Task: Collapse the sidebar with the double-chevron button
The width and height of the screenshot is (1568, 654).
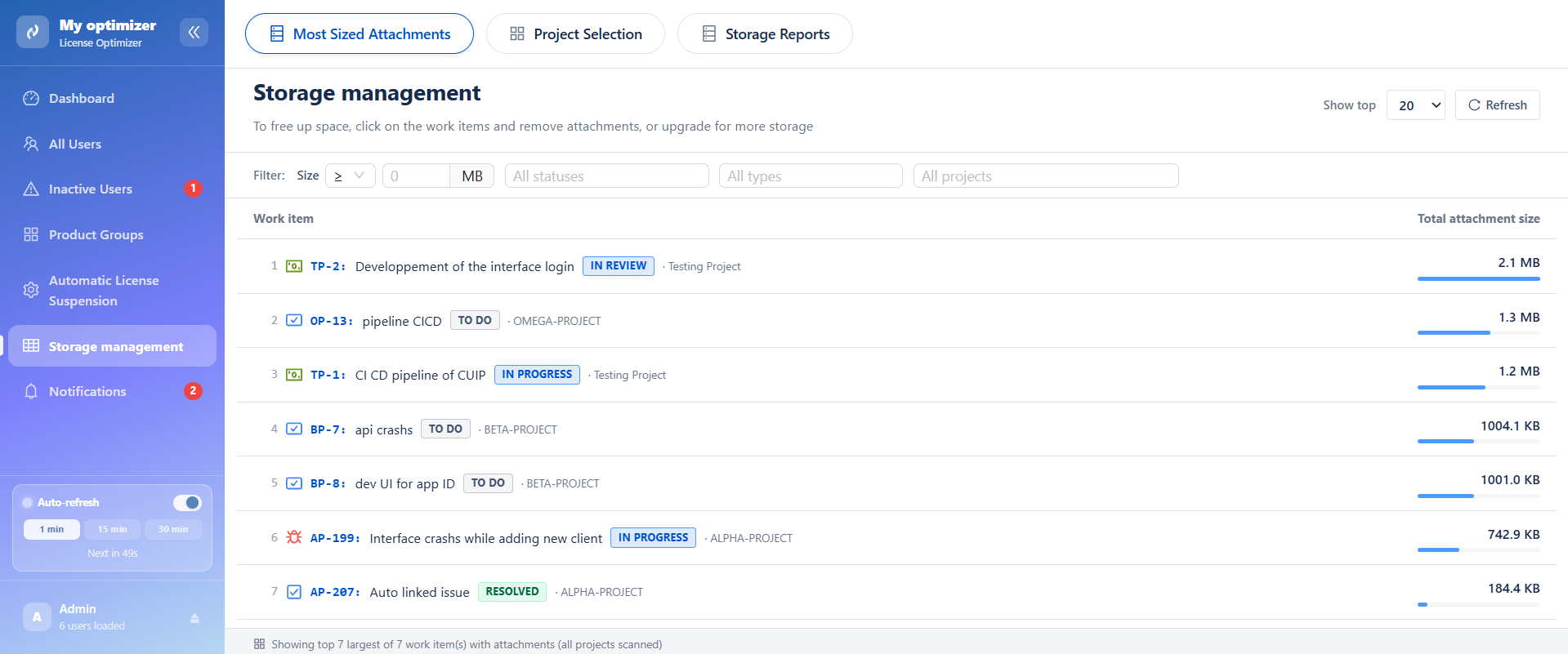Action: 194,32
